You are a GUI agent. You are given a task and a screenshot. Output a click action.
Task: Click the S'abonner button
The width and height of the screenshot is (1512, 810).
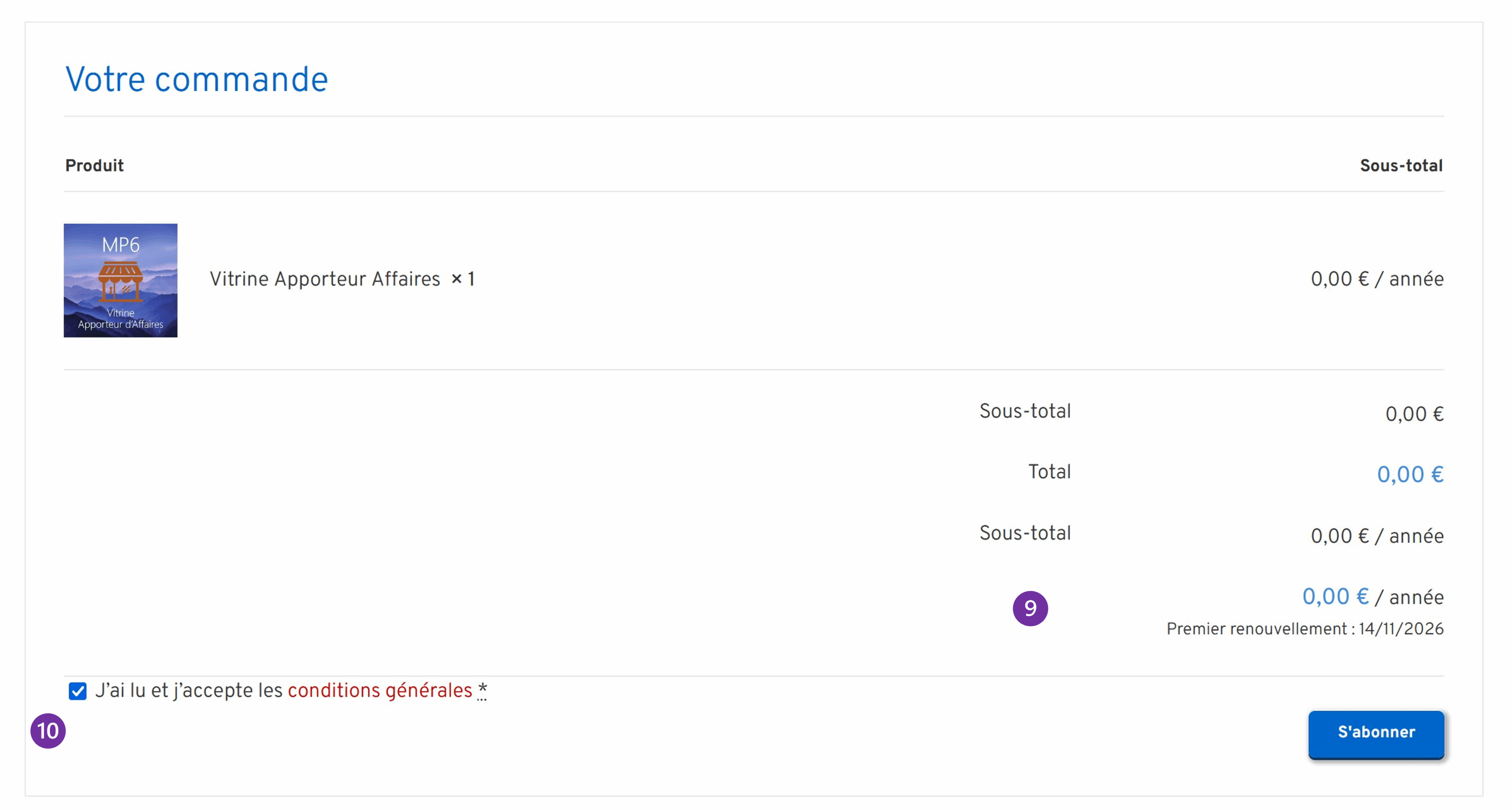pos(1375,732)
